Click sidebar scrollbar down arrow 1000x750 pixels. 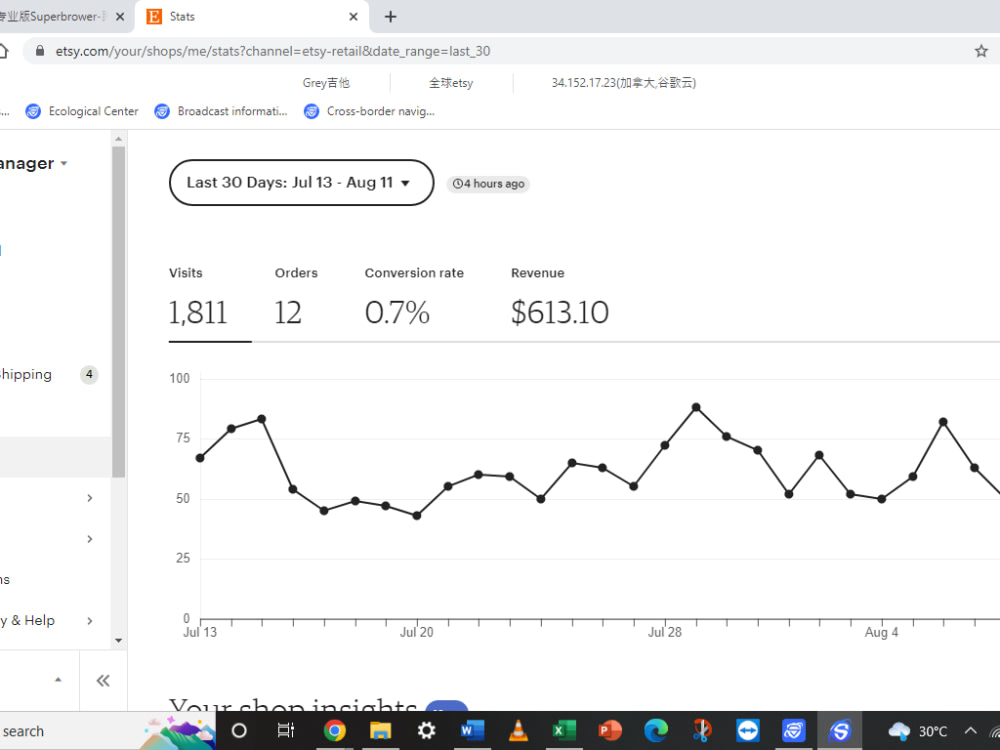[x=119, y=640]
